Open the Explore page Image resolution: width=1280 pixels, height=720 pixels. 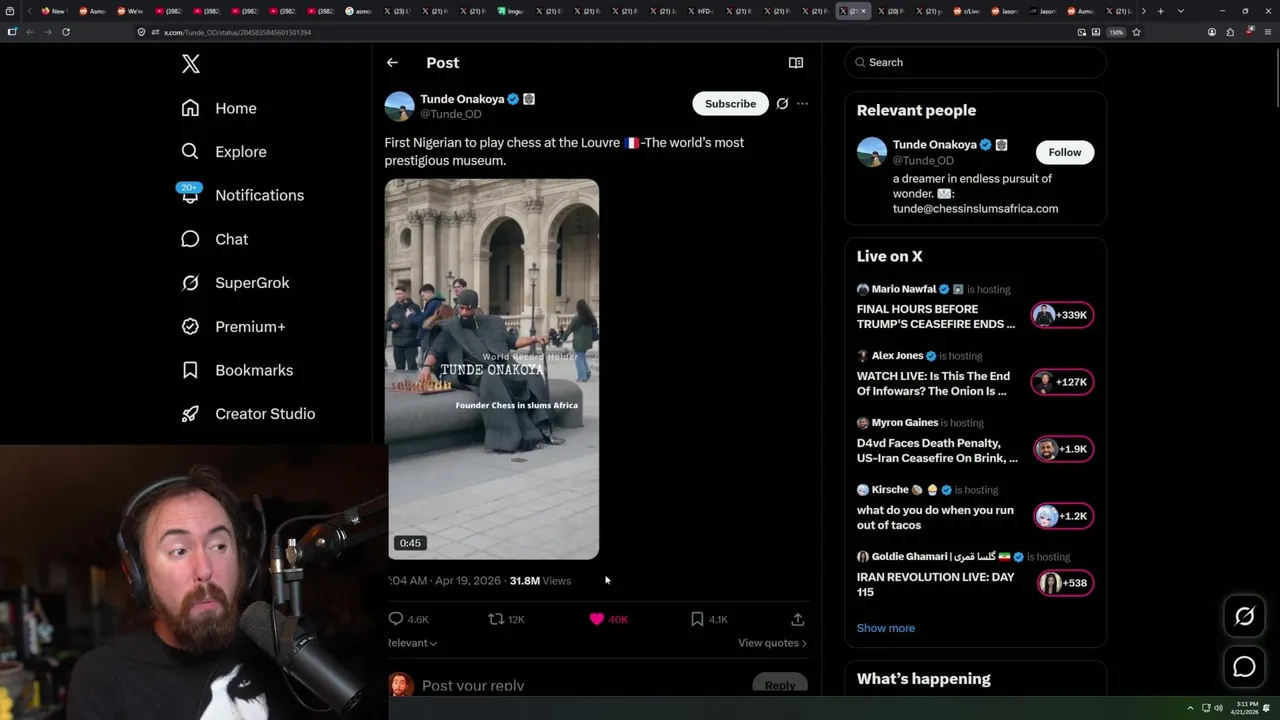224,152
